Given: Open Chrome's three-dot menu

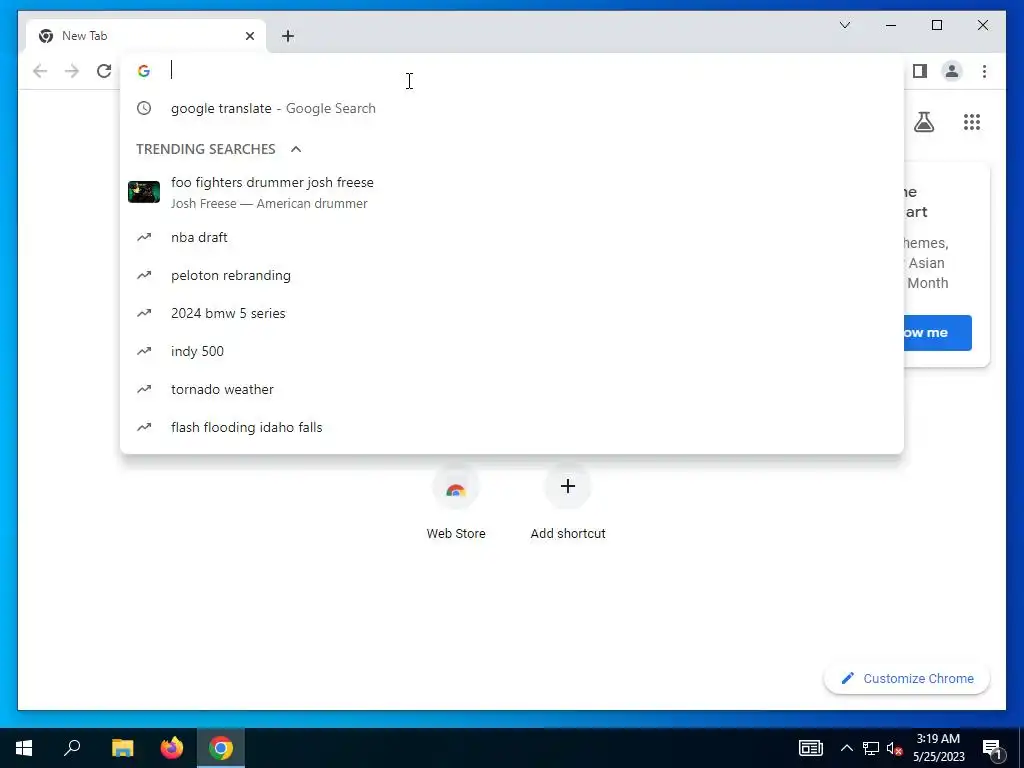Looking at the screenshot, I should 984,71.
